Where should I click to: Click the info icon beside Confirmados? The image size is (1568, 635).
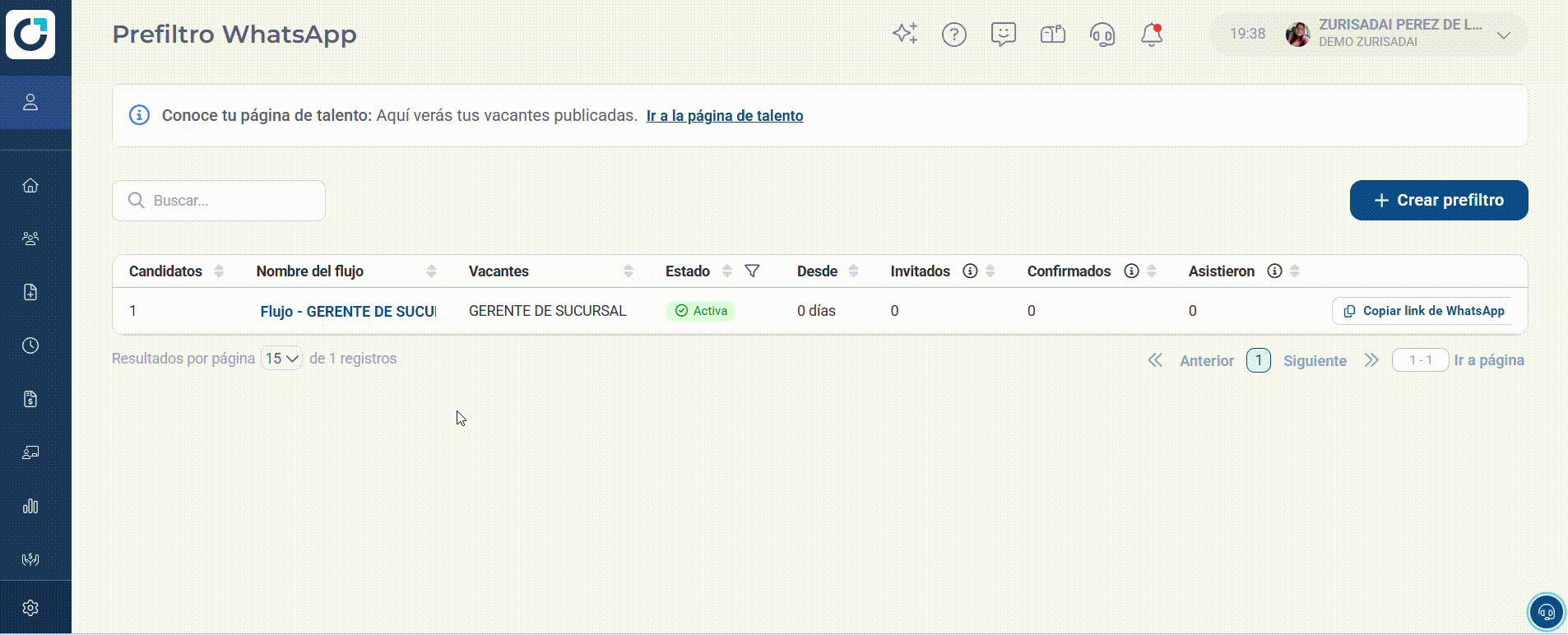(x=1131, y=271)
